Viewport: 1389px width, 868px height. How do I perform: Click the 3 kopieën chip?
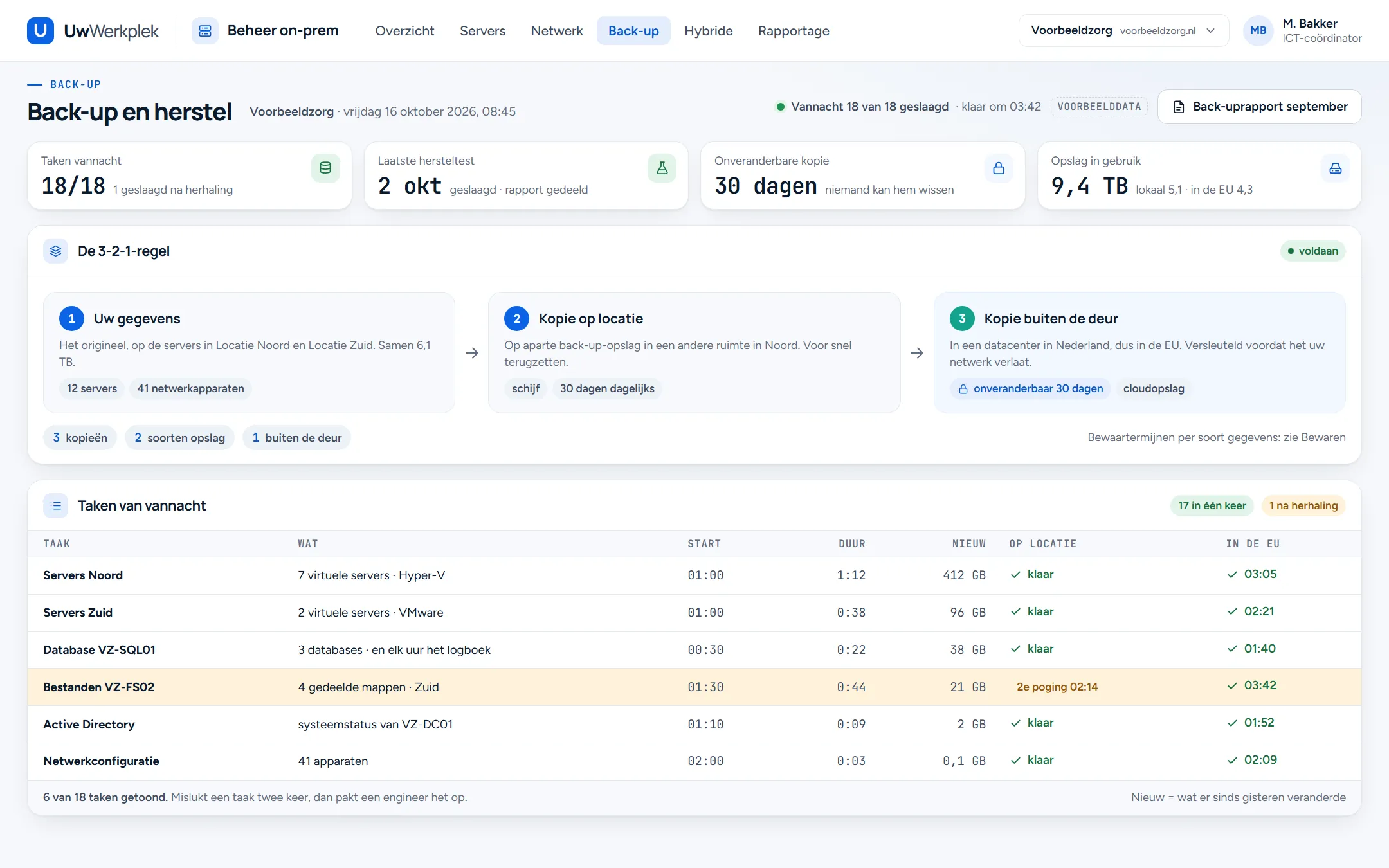pos(80,437)
